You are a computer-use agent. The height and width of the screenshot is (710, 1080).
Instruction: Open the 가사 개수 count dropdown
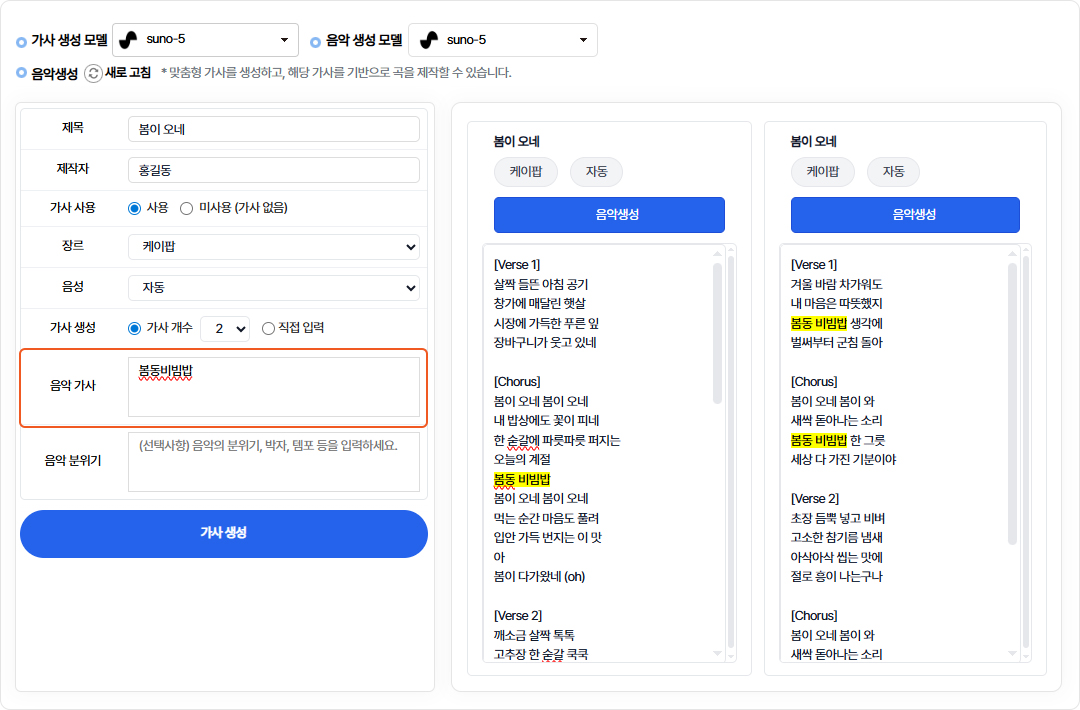click(x=224, y=328)
